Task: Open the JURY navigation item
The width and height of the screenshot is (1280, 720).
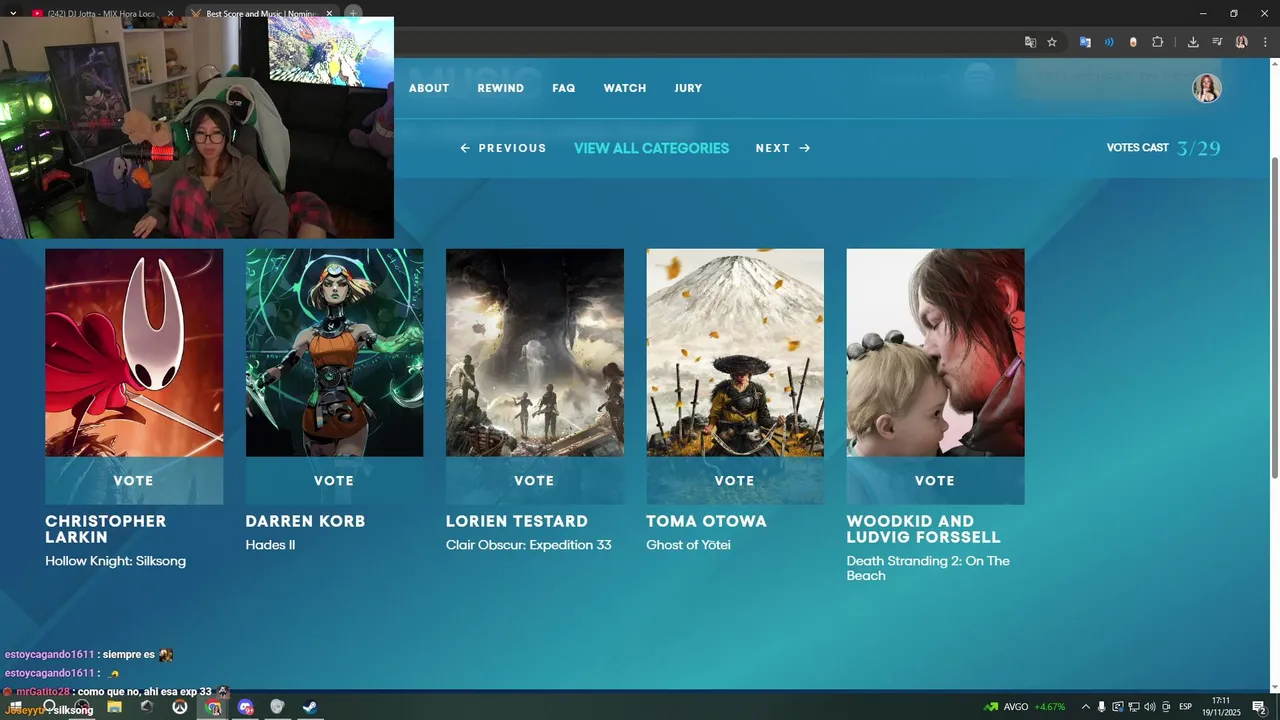Action: [x=688, y=88]
